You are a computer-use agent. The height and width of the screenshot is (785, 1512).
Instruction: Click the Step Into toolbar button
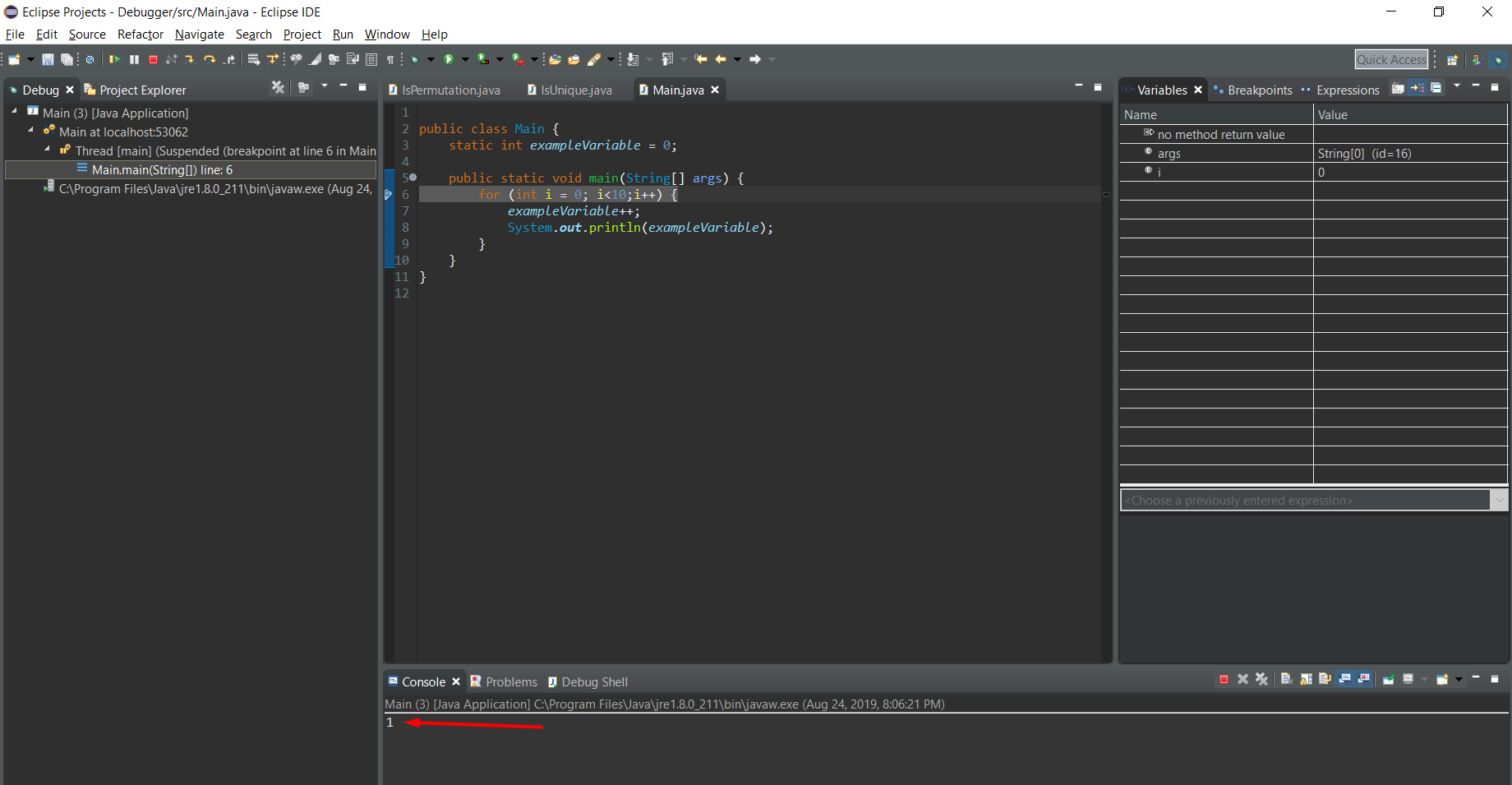[x=190, y=59]
